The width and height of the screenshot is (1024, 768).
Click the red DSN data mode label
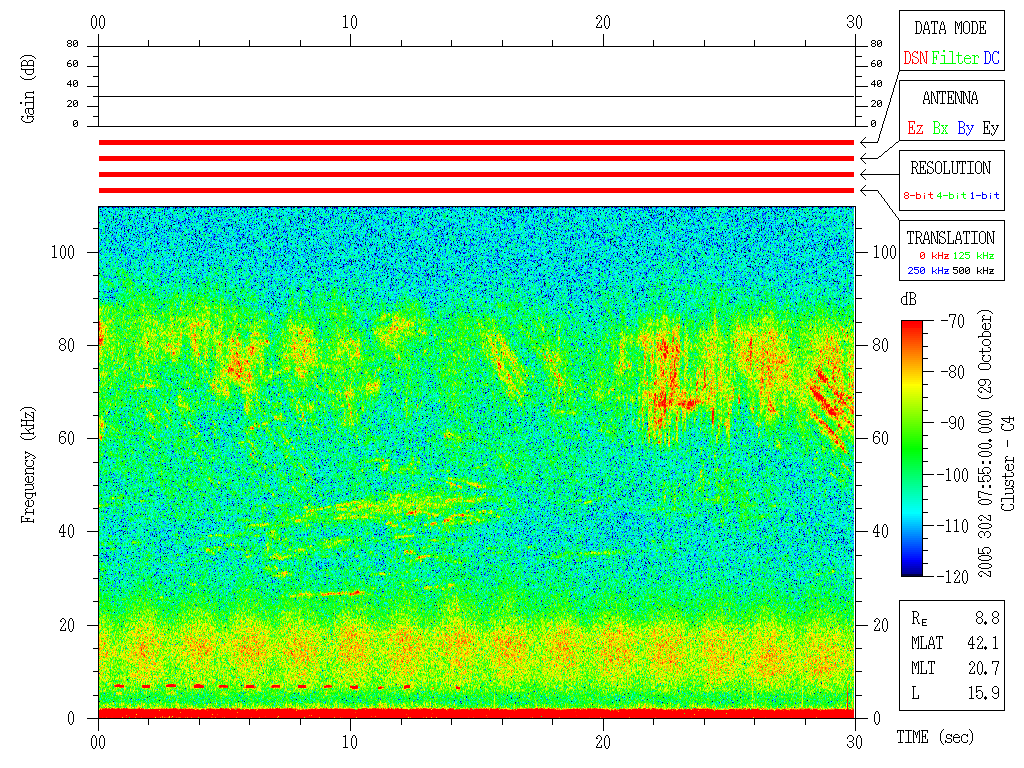pos(915,58)
